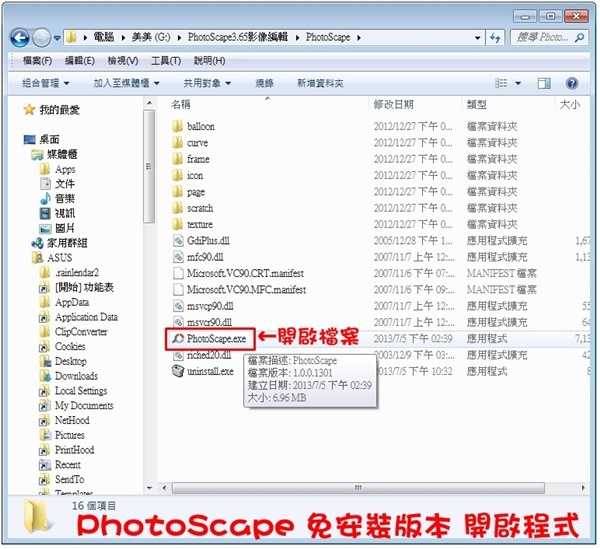The height and width of the screenshot is (549, 600).
Task: Select the msvcp90.dll file icon
Action: click(178, 306)
